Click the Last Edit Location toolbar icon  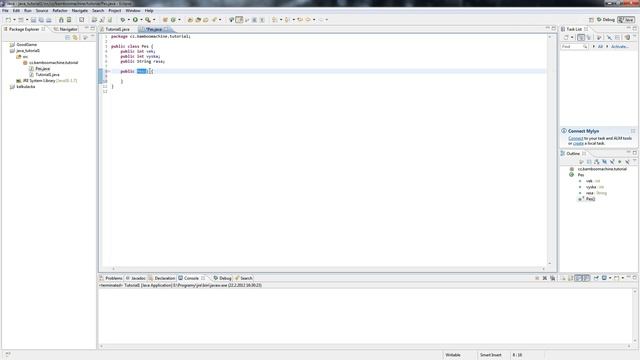(x=300, y=20)
